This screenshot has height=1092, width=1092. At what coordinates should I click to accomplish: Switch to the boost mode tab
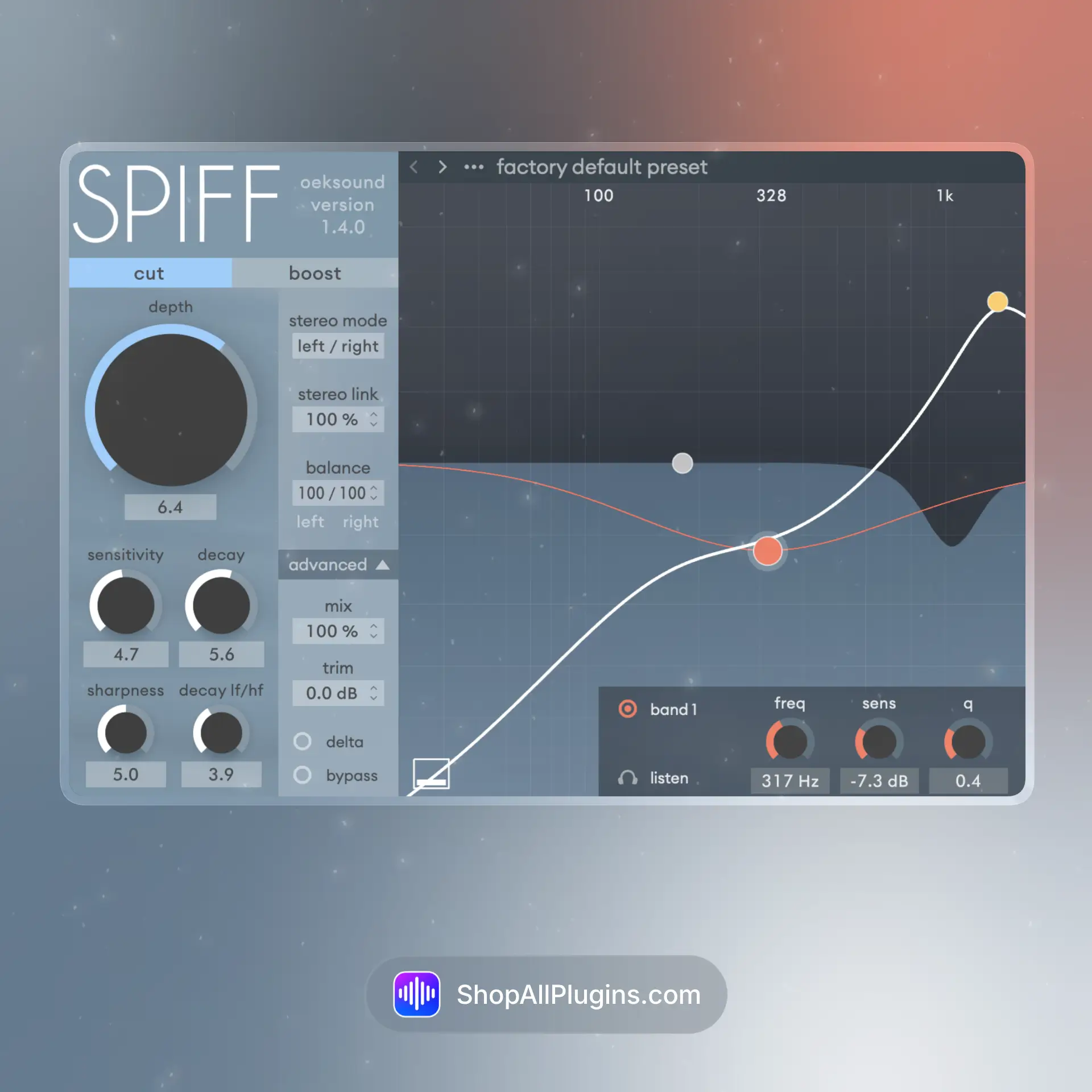pos(315,273)
